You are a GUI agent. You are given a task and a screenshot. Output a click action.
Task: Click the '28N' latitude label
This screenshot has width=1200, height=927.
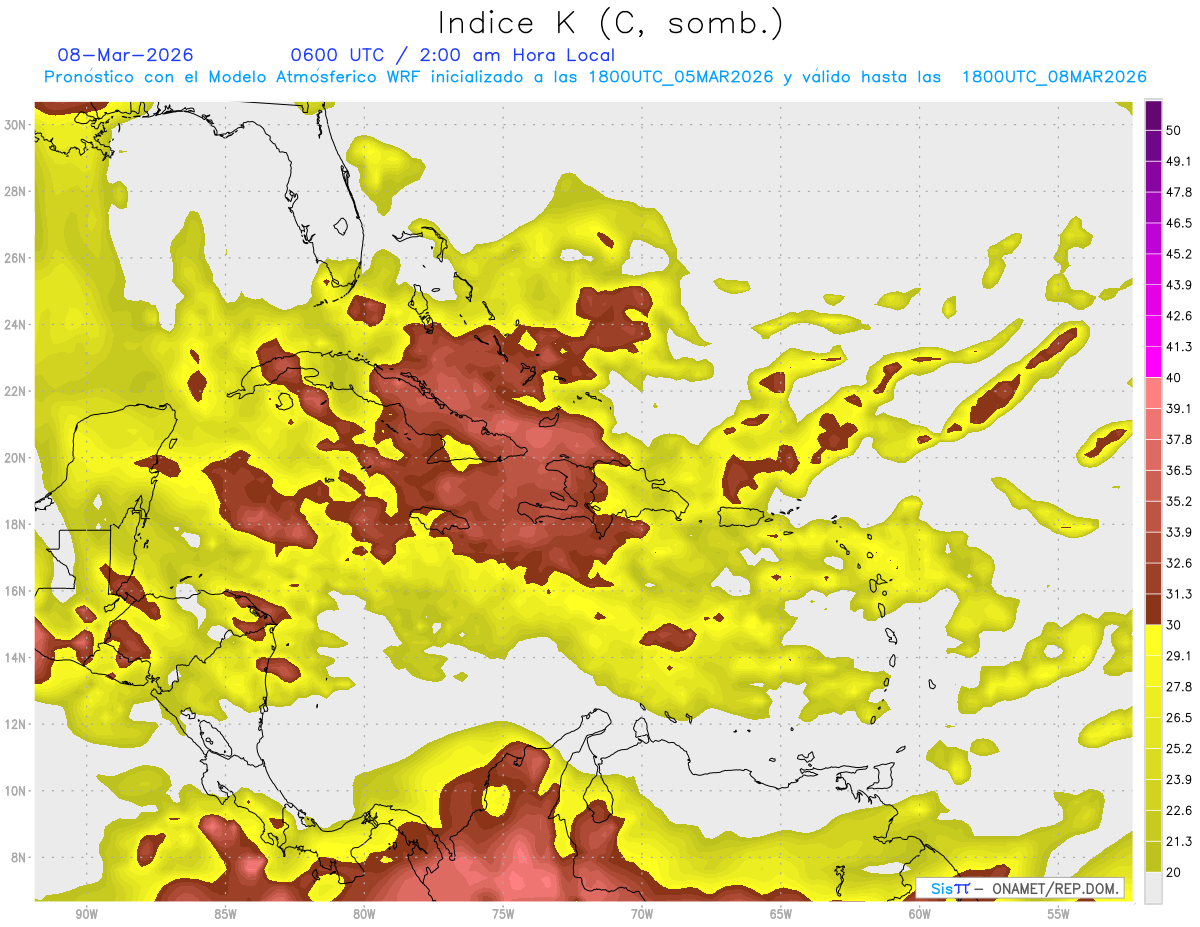16,191
